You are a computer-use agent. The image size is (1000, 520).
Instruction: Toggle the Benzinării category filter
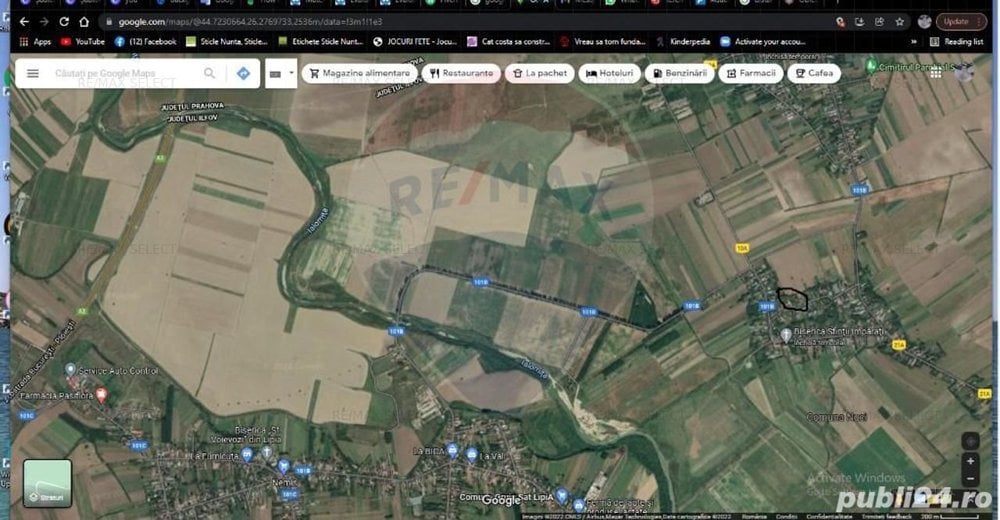[680, 74]
